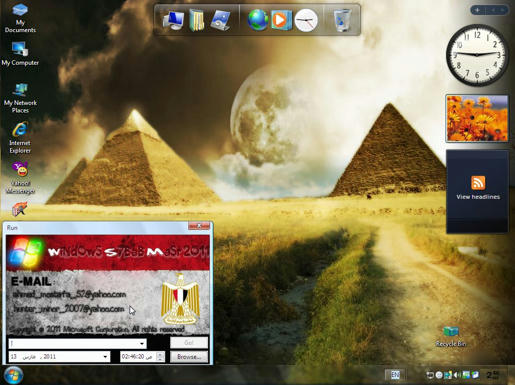Click the clock icon in the top dock
Image resolution: width=515 pixels, height=385 pixels.
pyautogui.click(x=306, y=20)
